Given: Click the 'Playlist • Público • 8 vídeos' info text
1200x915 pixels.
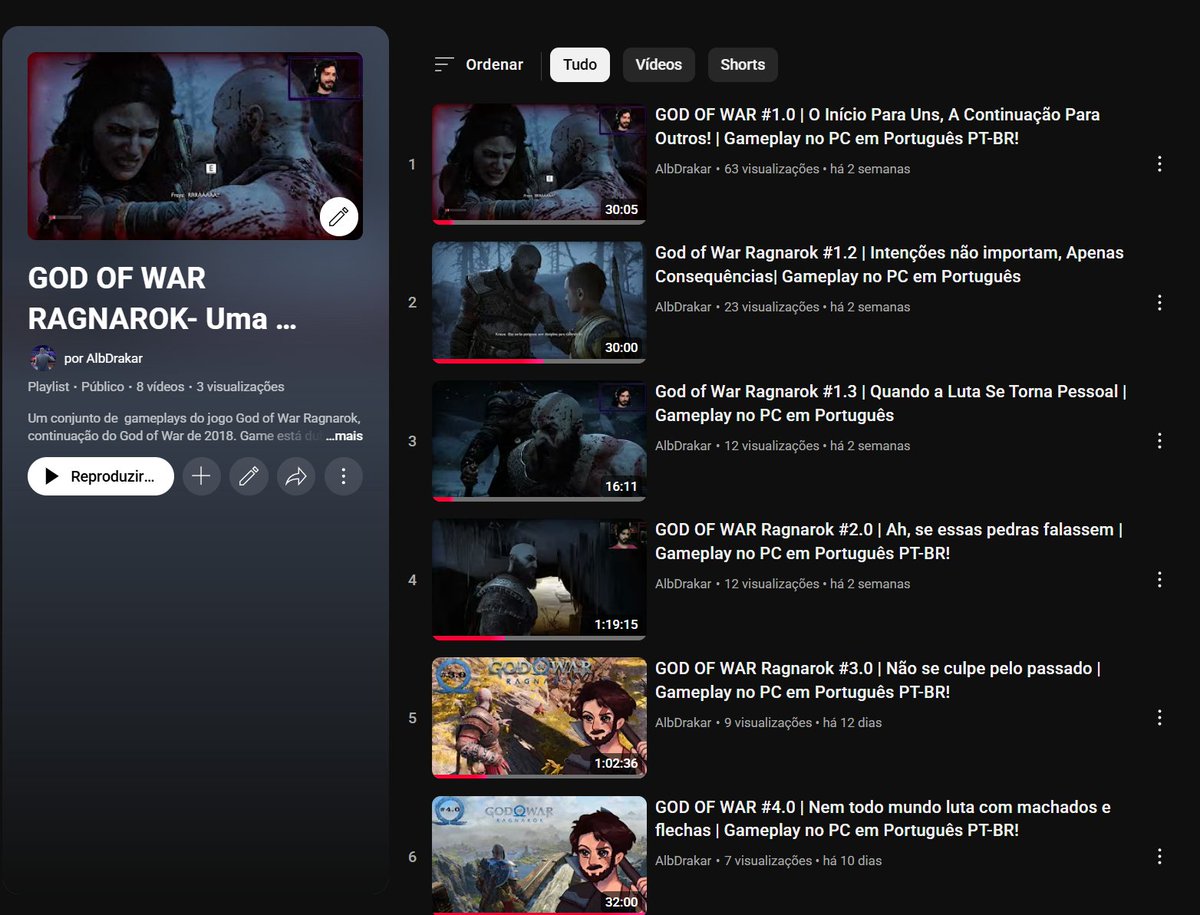Looking at the screenshot, I should coord(106,386).
